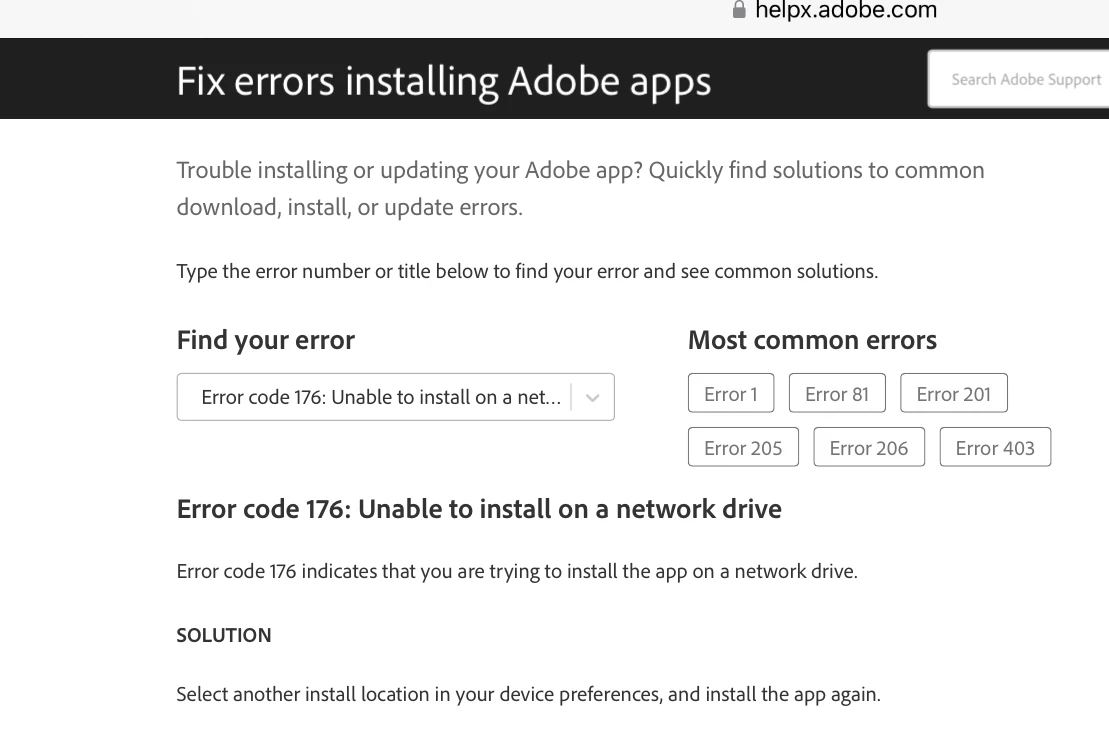This screenshot has height=743, width=1109.
Task: Pick the Error 206 button
Action: (869, 447)
